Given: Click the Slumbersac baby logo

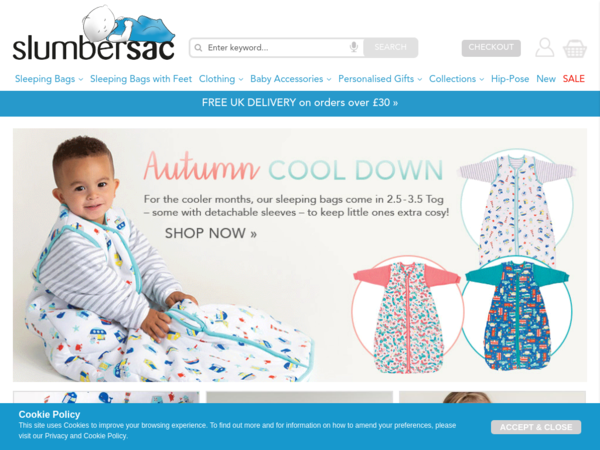Looking at the screenshot, I should (94, 33).
